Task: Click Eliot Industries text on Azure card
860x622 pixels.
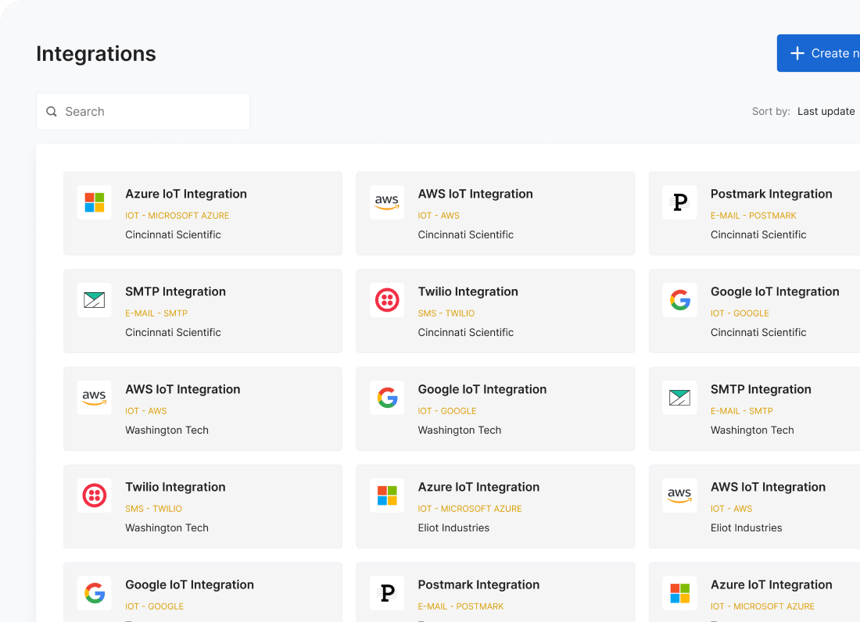Action: click(454, 528)
